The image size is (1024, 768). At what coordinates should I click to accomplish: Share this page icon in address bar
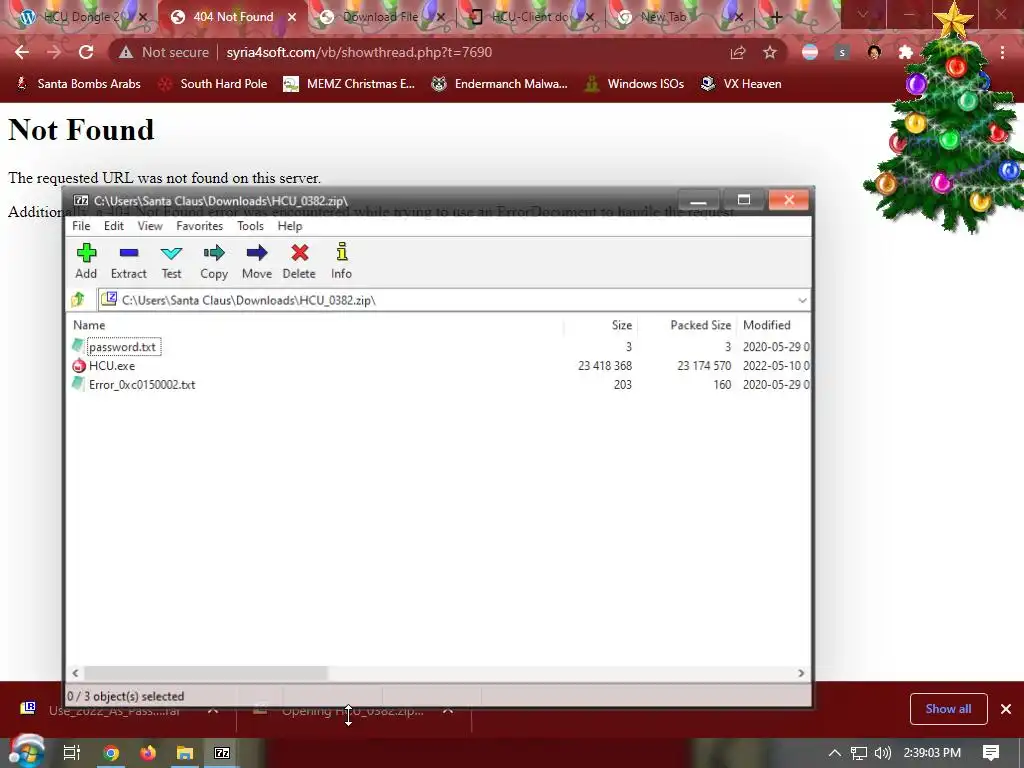[x=738, y=52]
